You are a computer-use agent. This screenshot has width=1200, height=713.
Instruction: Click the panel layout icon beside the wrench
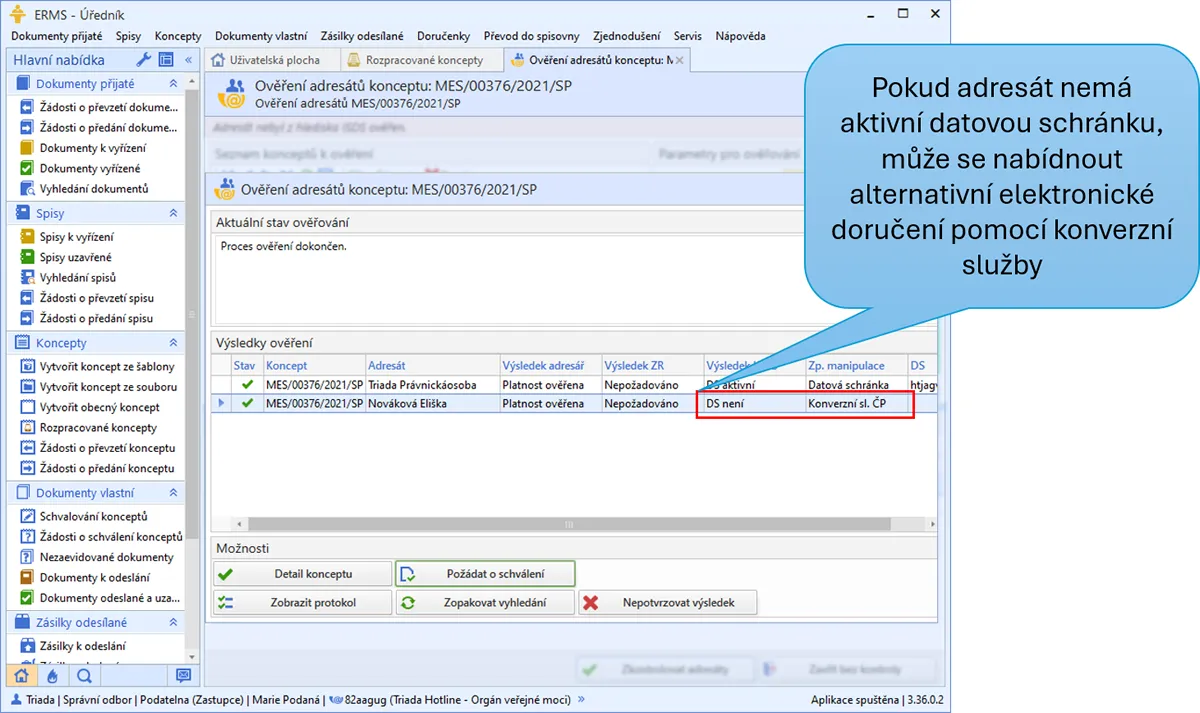click(165, 60)
